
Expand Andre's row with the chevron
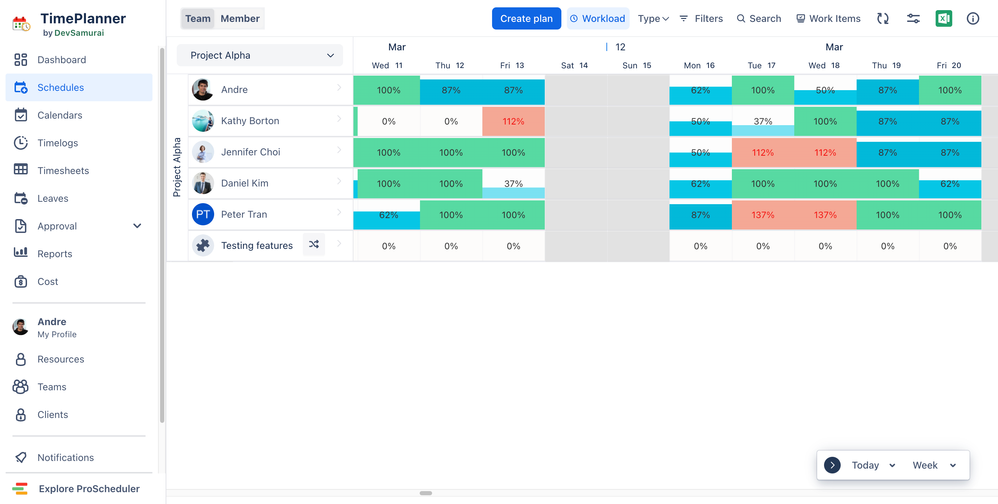coord(339,87)
